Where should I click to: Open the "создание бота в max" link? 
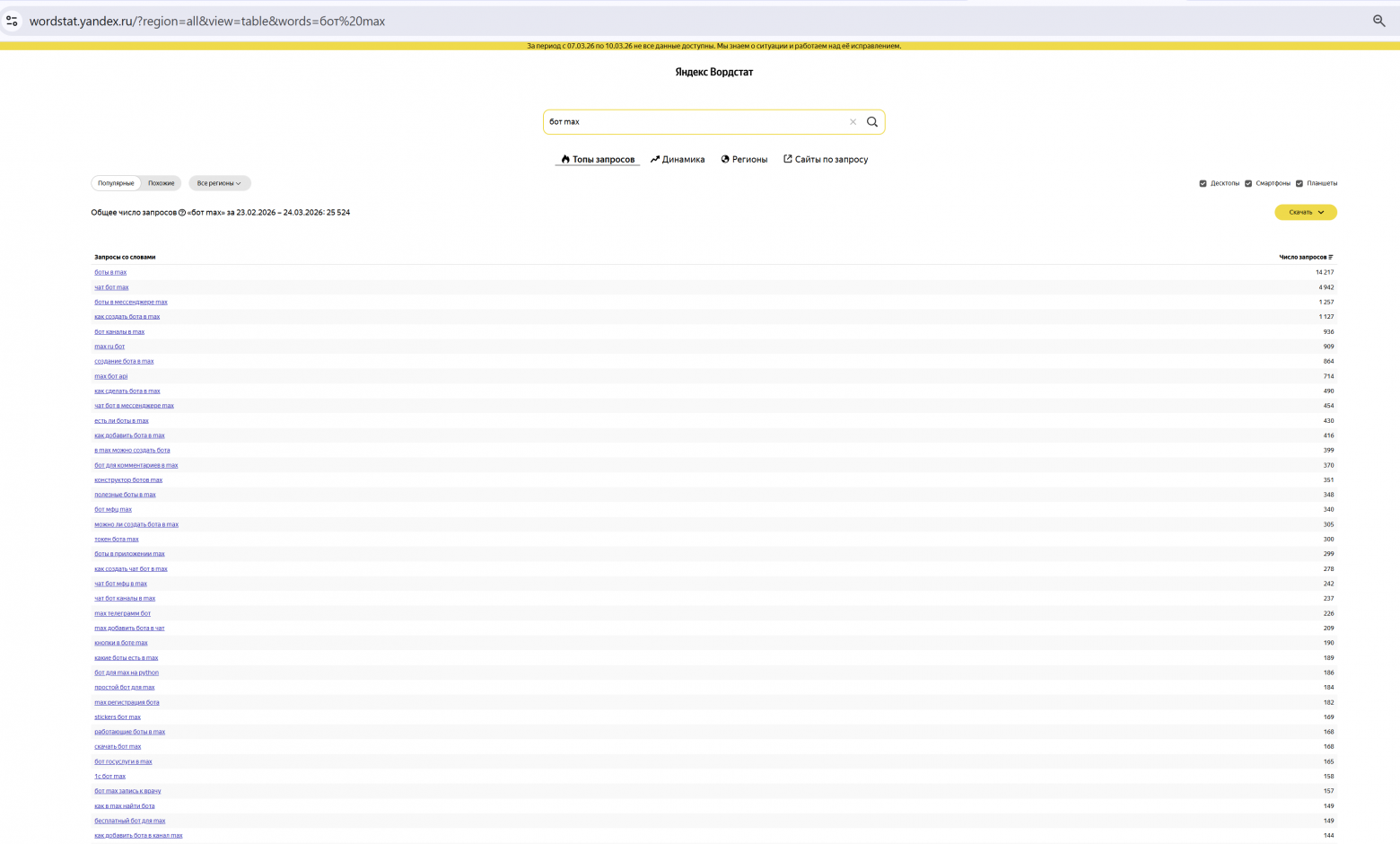(124, 362)
